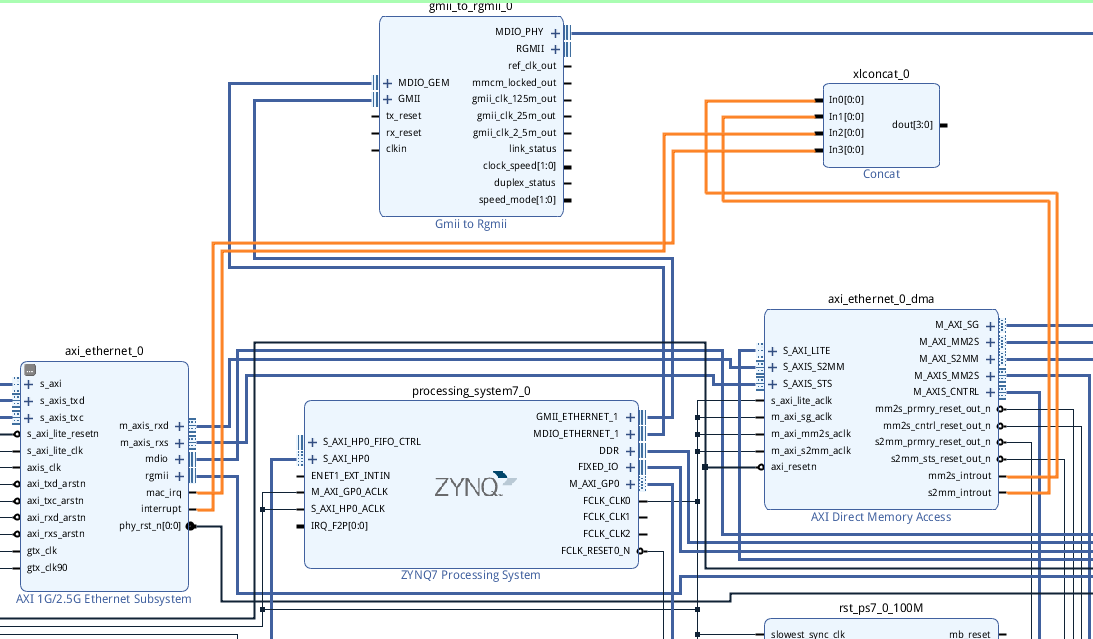This screenshot has width=1093, height=639.
Task: Click the ellipsis icon on axi_ethernet_0 block
Action: pyautogui.click(x=29, y=370)
